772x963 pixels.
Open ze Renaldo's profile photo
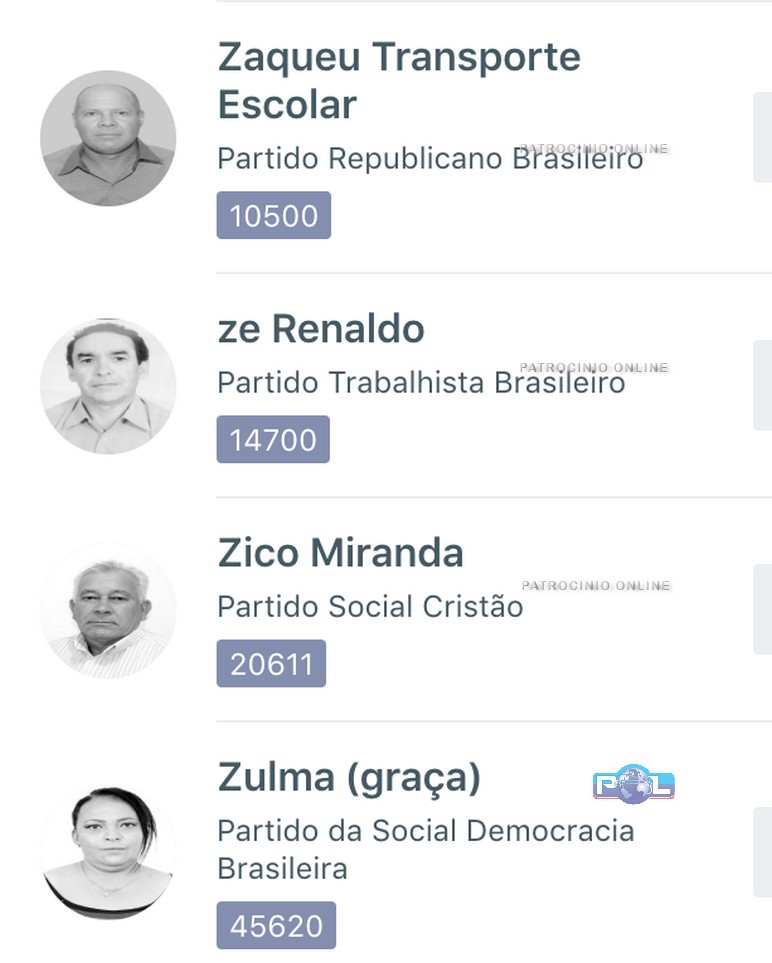[x=108, y=386]
